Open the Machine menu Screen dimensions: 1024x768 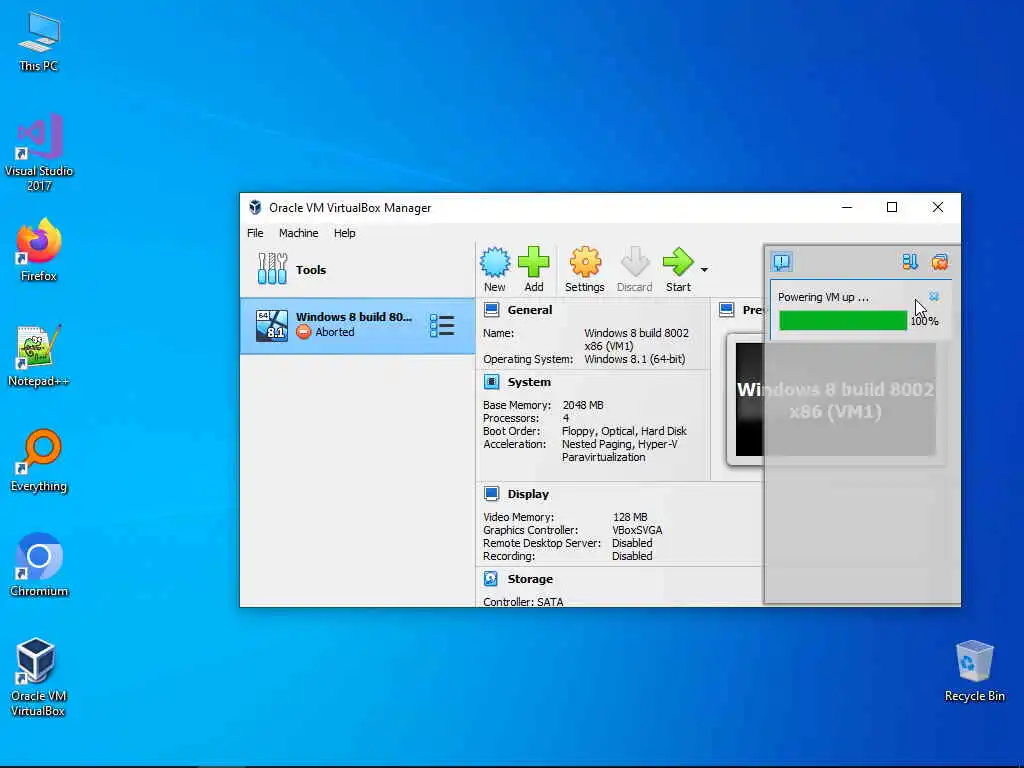click(x=298, y=233)
